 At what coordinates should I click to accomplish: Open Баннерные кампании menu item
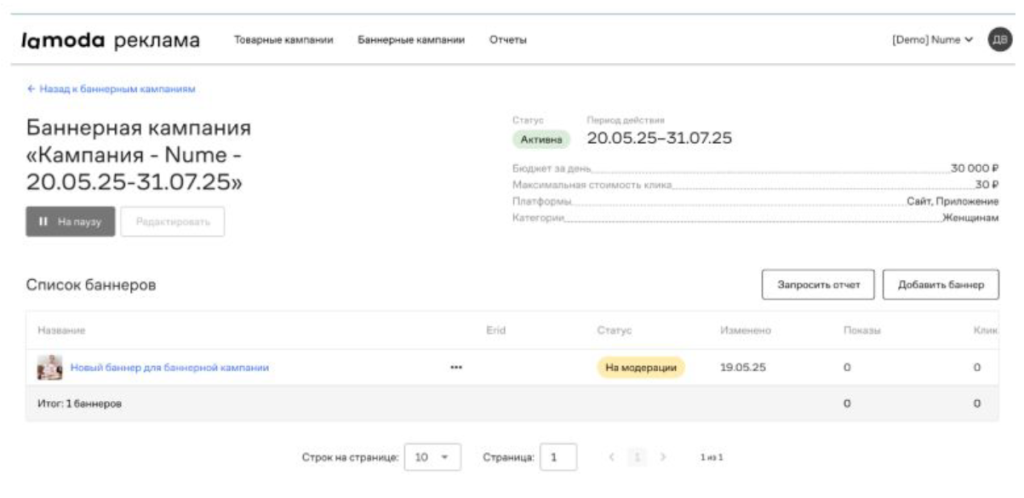point(411,40)
